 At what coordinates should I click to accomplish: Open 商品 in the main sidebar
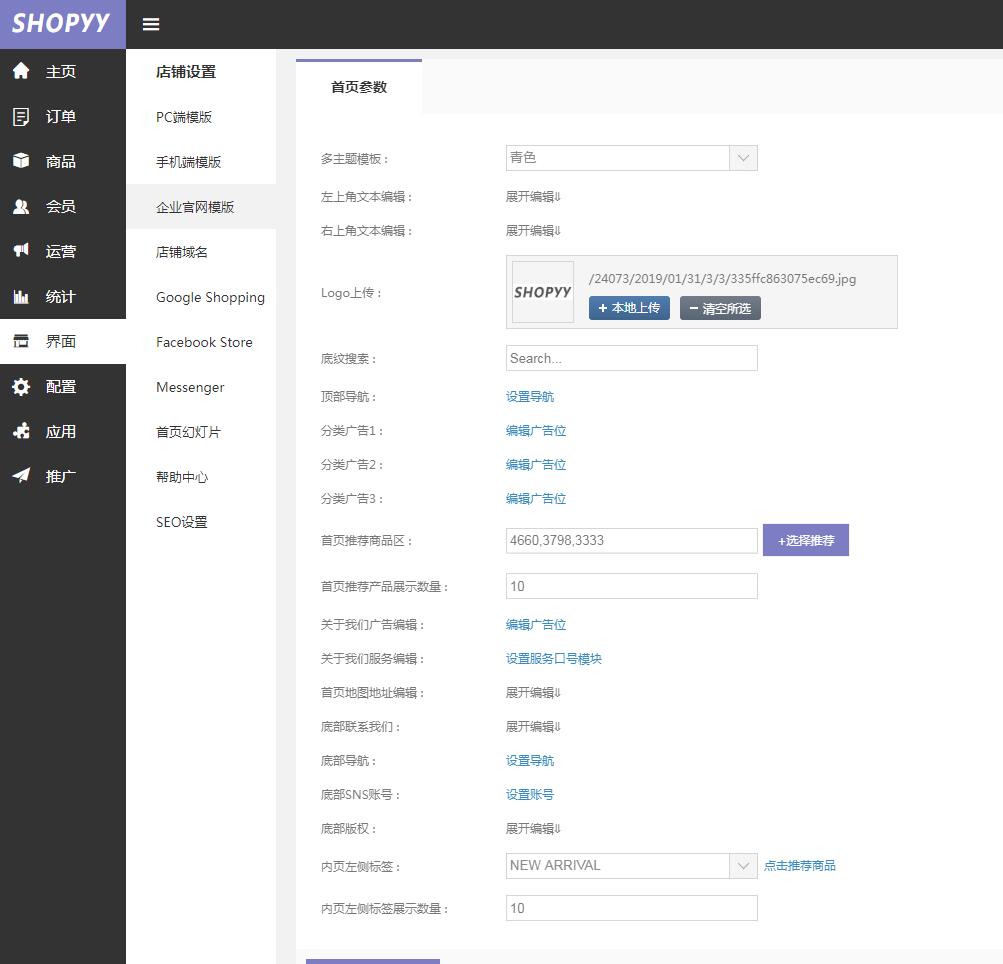click(63, 161)
